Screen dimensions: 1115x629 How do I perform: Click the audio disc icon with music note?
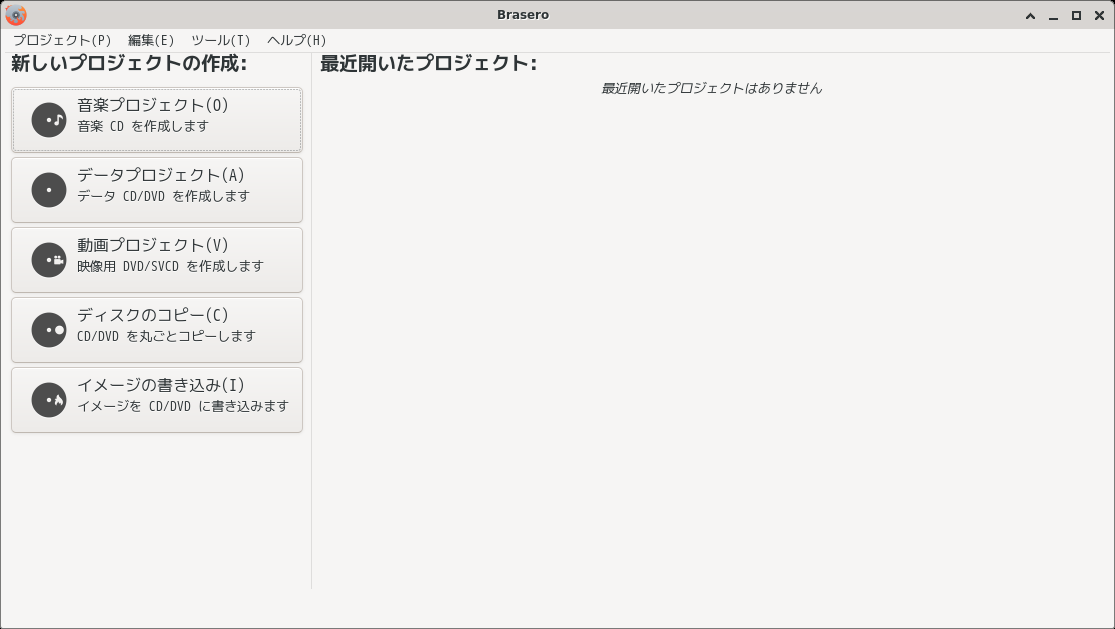click(x=49, y=120)
